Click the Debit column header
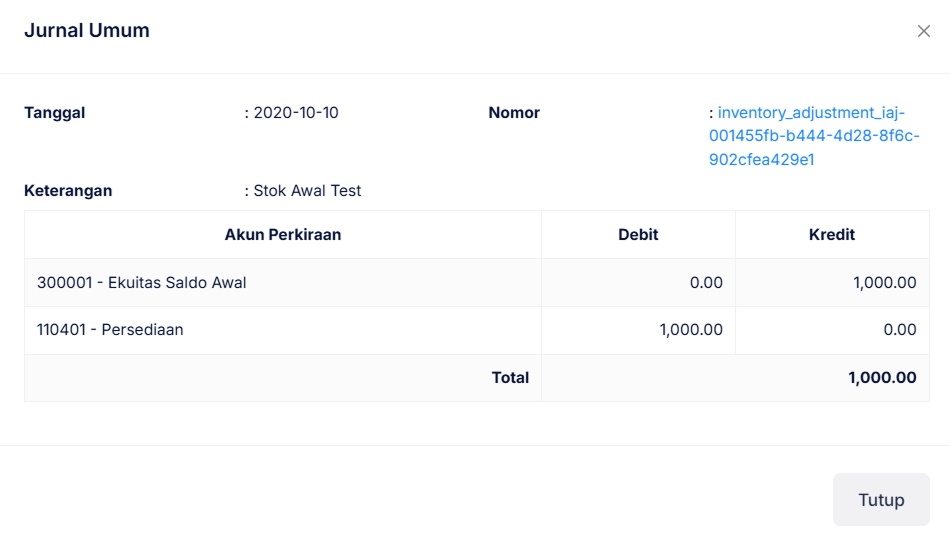Image resolution: width=950 pixels, height=542 pixels. tap(638, 235)
